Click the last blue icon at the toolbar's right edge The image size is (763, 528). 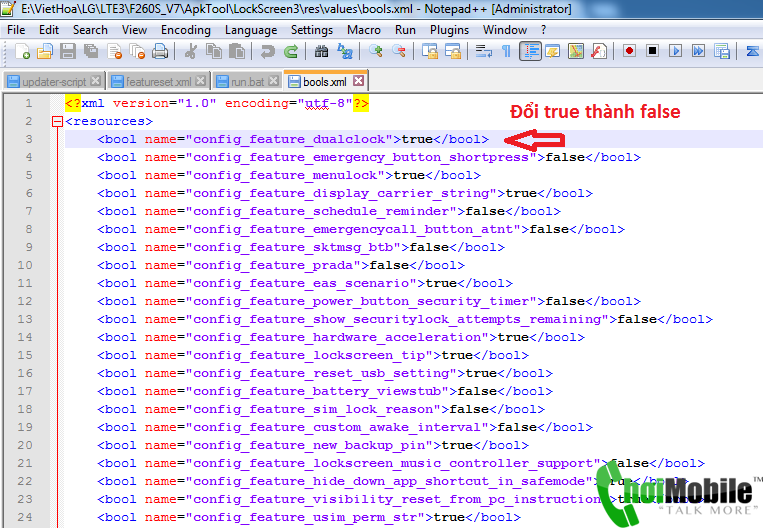pyautogui.click(x=753, y=51)
